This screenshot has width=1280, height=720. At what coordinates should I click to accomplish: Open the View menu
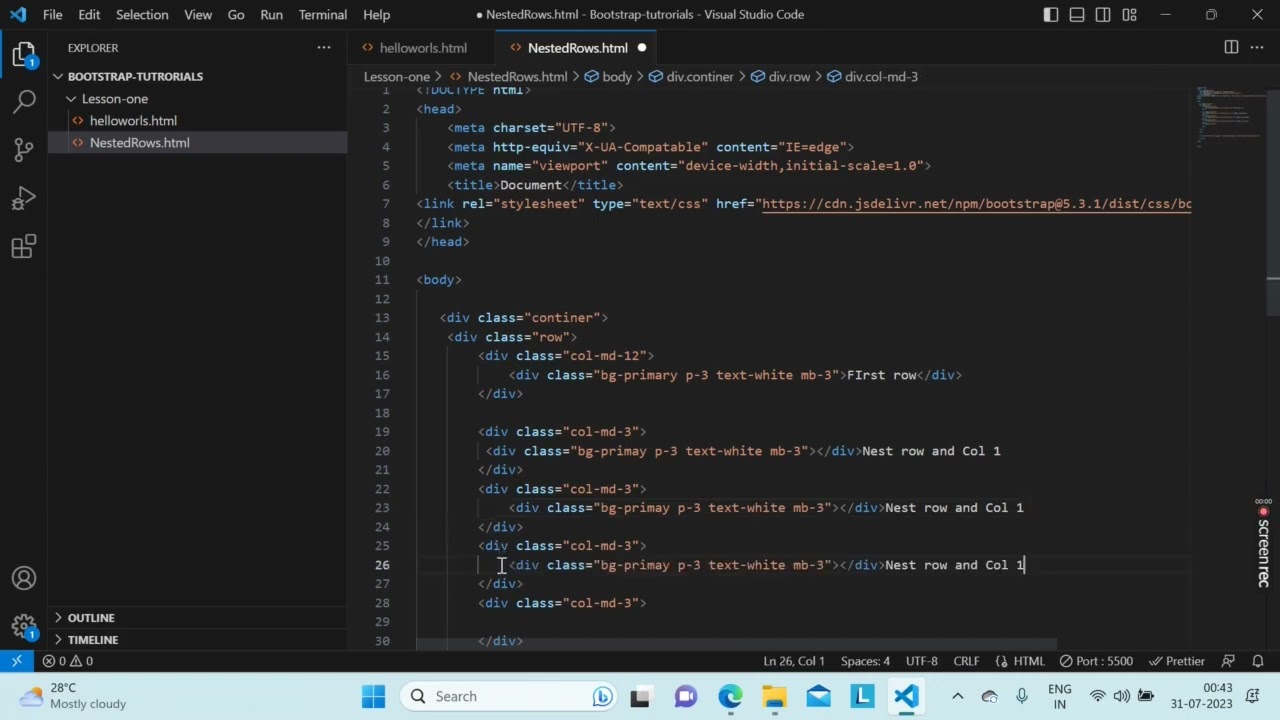tap(198, 15)
